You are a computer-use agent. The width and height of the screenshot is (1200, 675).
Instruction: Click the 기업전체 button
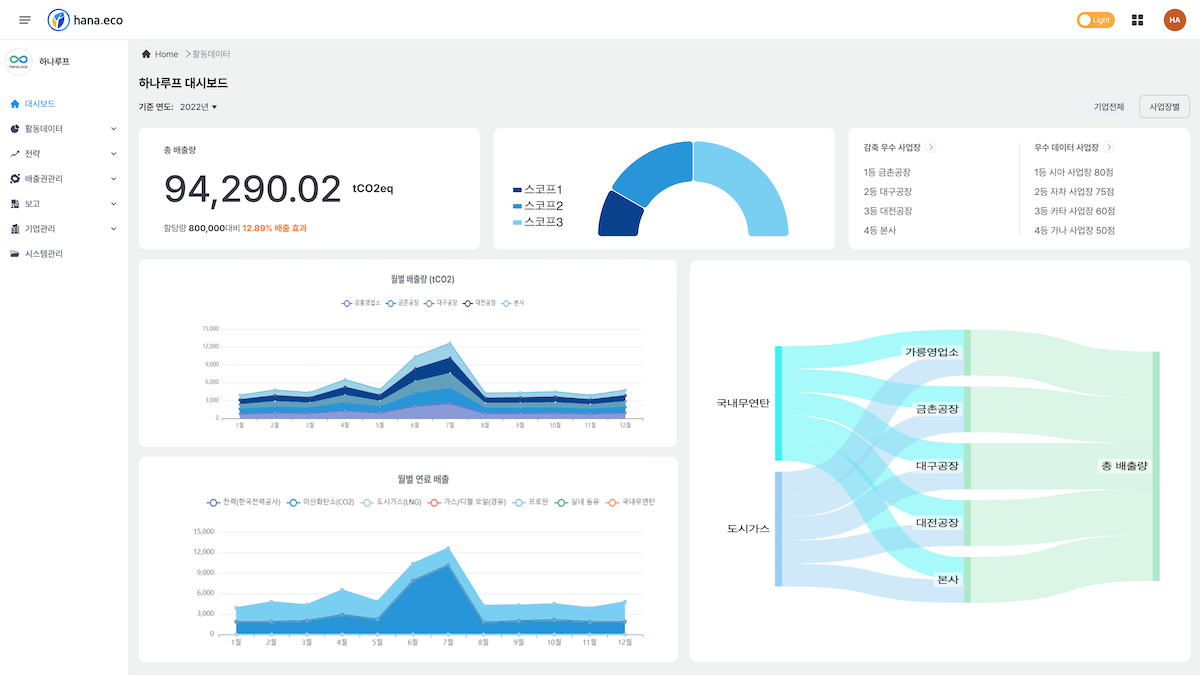[1109, 107]
